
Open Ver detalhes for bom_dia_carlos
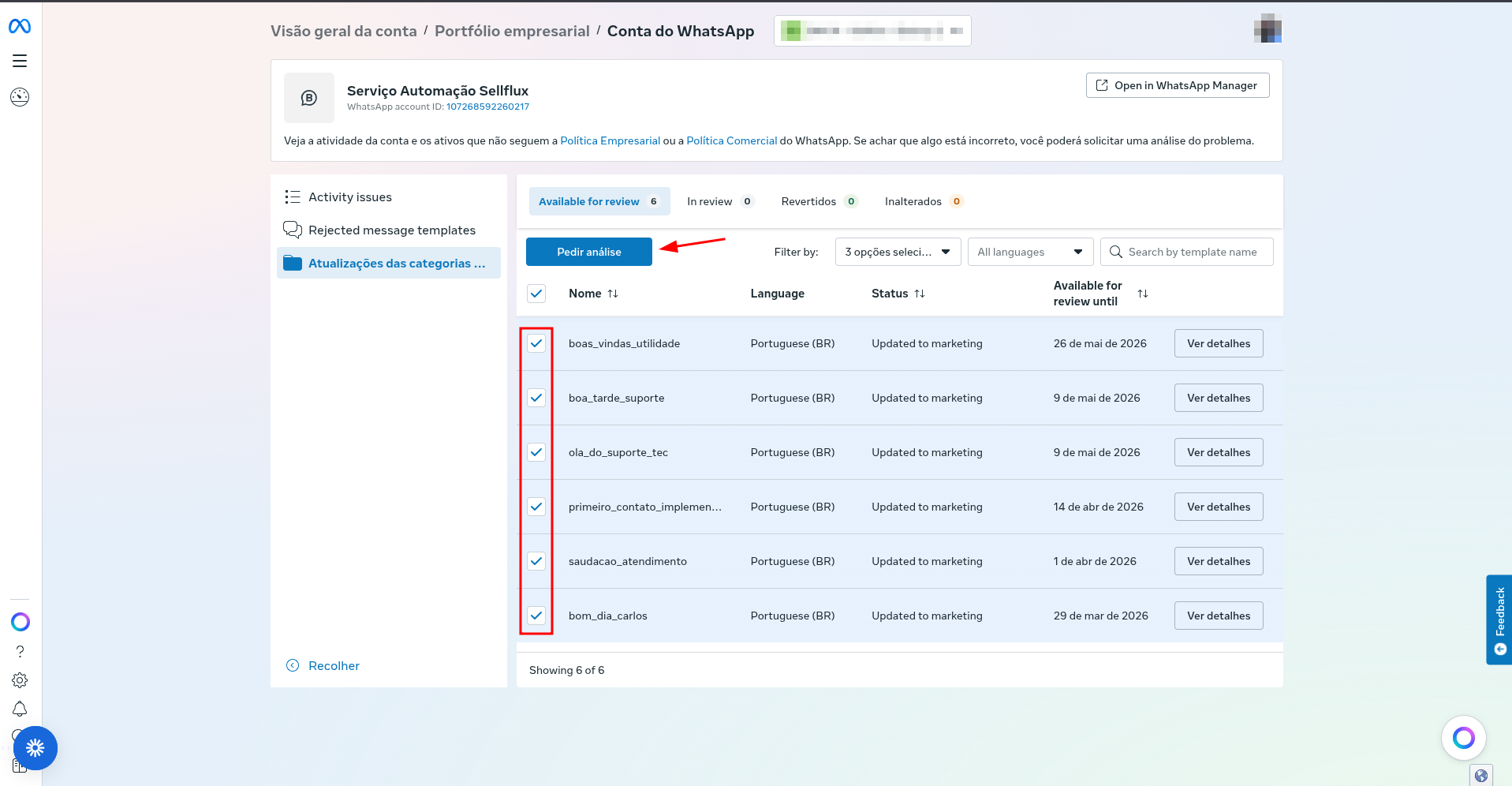coord(1218,616)
